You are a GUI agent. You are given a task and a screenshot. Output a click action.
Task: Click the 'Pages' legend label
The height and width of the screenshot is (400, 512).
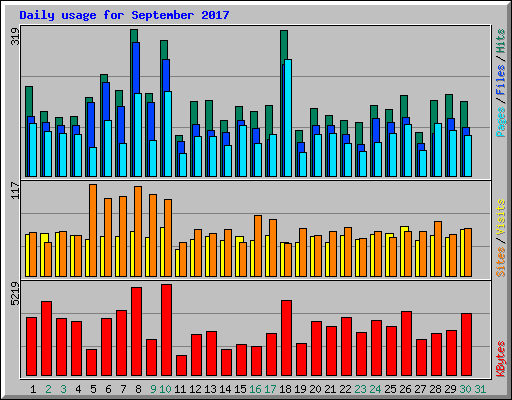click(501, 122)
